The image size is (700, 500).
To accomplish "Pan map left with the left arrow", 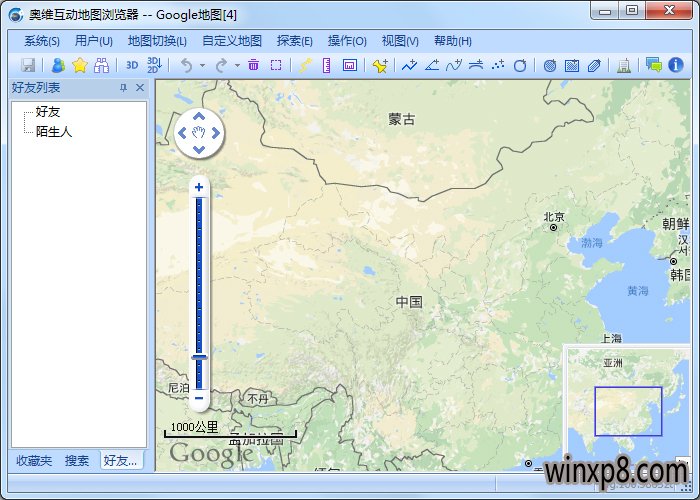I will tap(182, 133).
